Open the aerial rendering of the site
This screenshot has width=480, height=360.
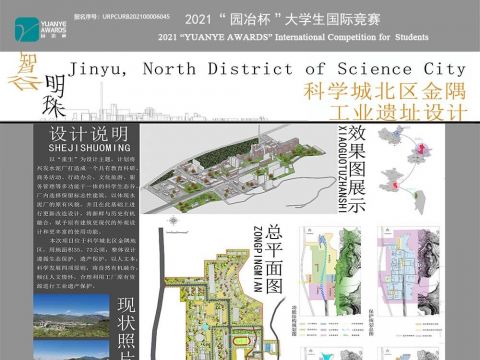click(x=239, y=170)
